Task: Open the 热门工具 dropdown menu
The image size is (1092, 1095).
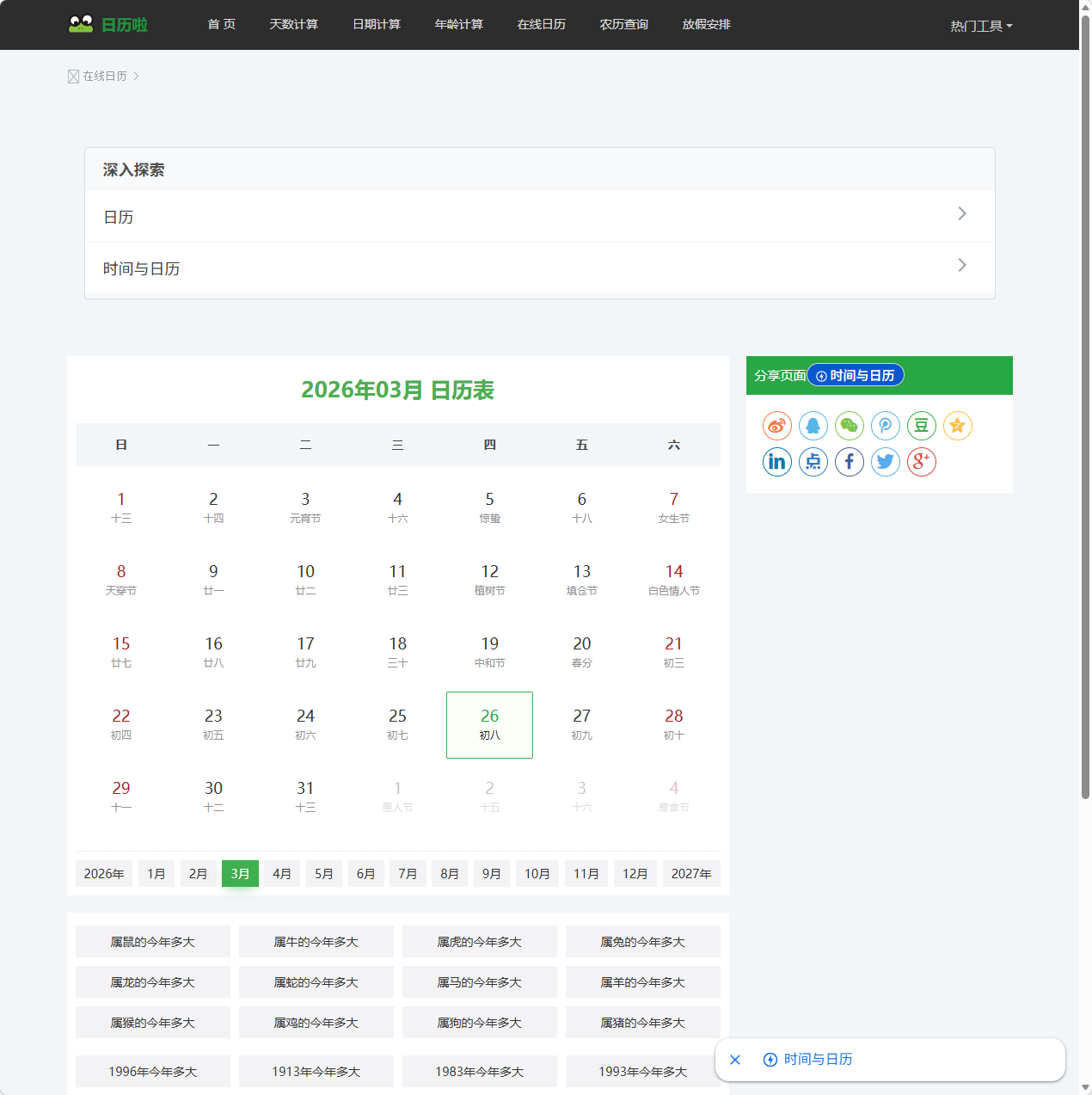Action: (980, 26)
